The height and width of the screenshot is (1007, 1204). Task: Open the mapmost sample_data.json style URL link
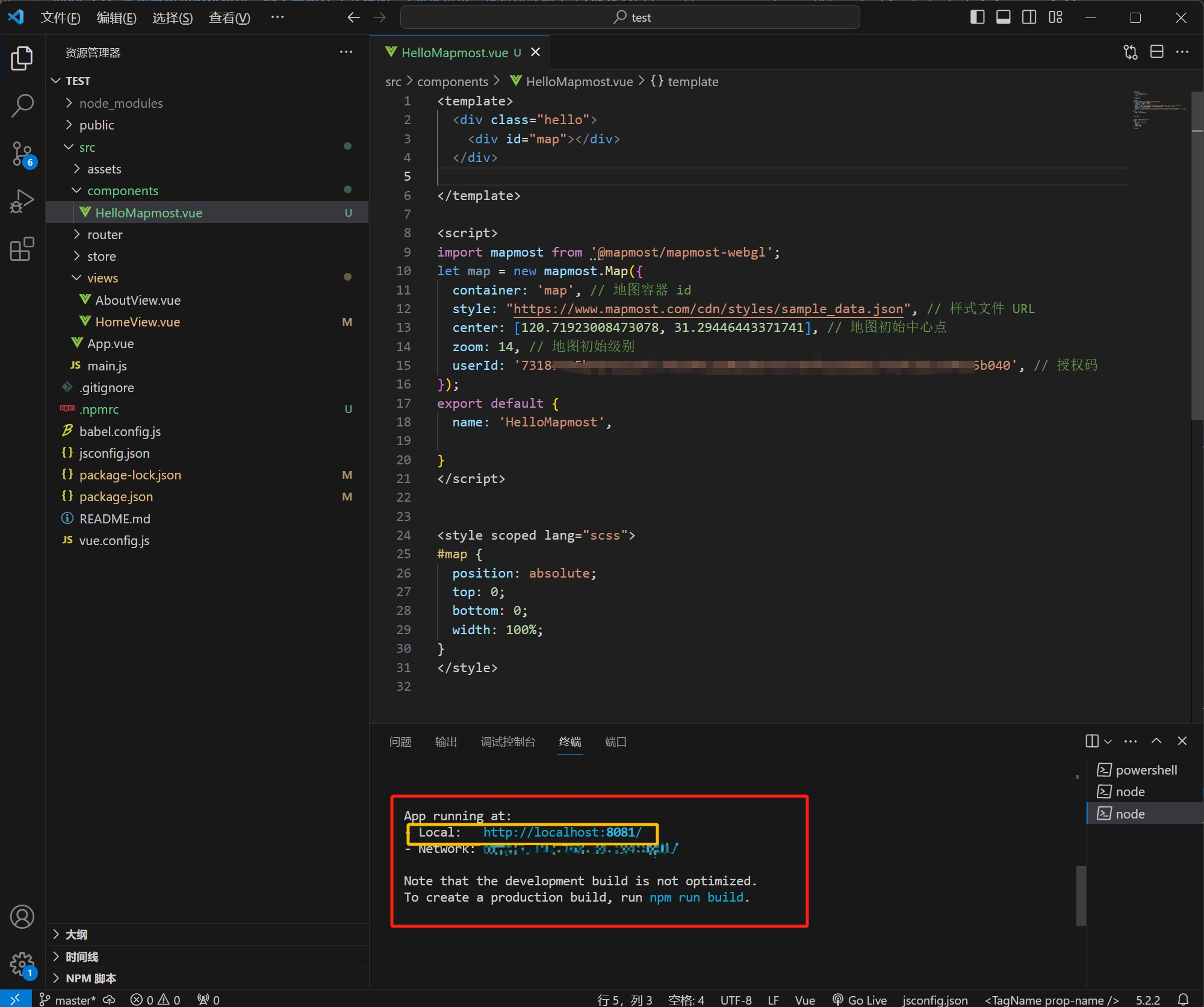point(708,309)
